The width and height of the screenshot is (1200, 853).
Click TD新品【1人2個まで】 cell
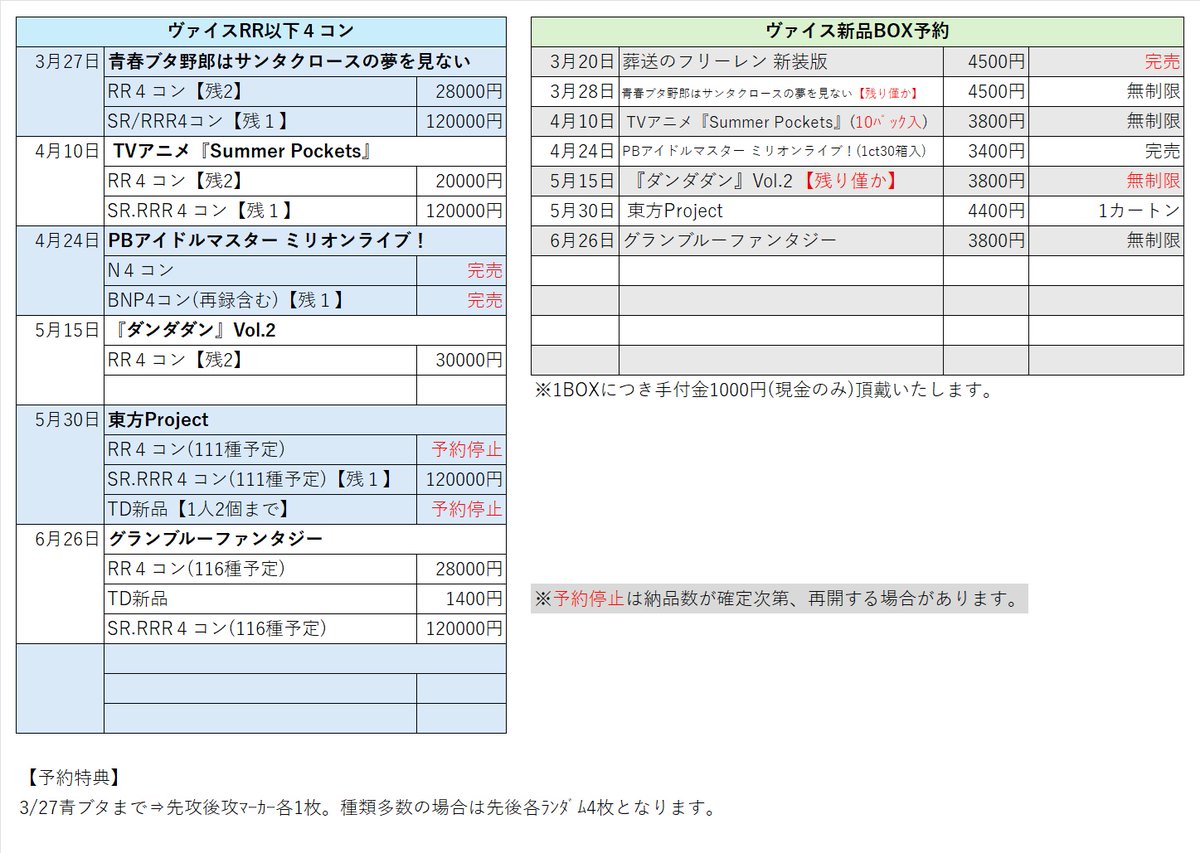(260, 509)
